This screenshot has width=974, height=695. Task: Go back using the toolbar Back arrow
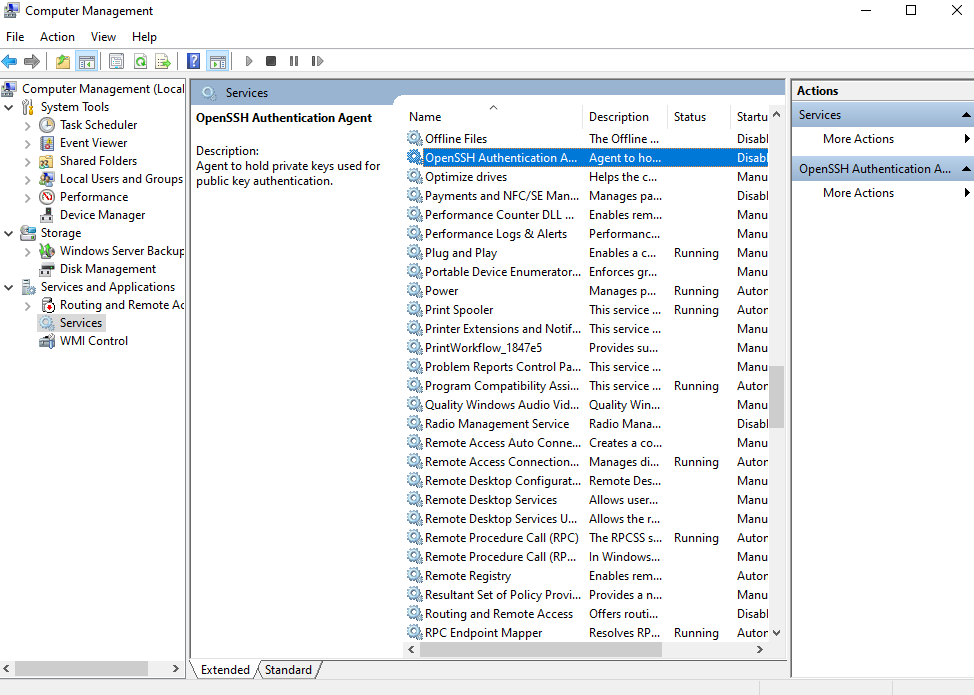[x=9, y=61]
